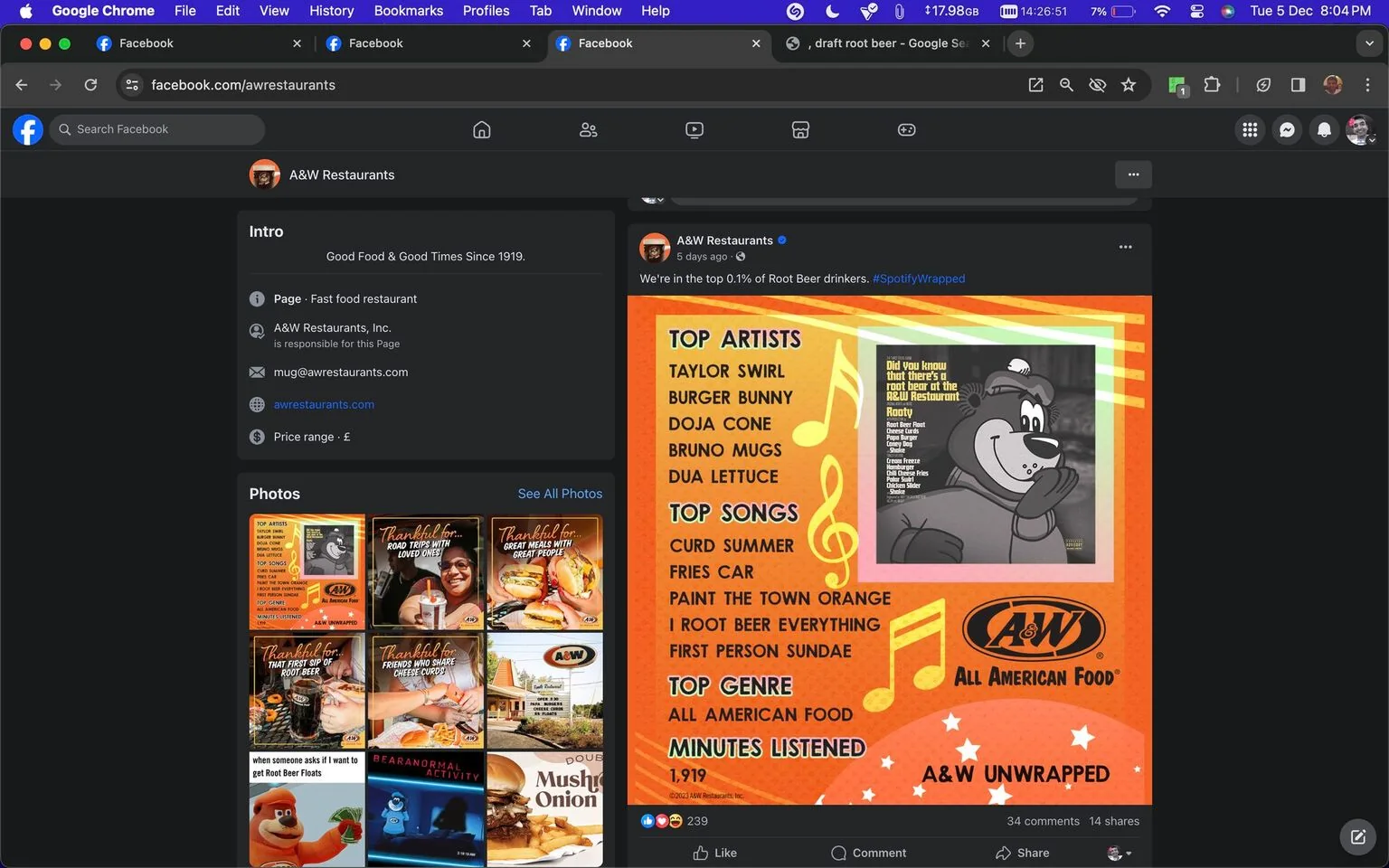Open the Friends Who Share Cheese Curds photo
The image size is (1389, 868).
[x=426, y=691]
